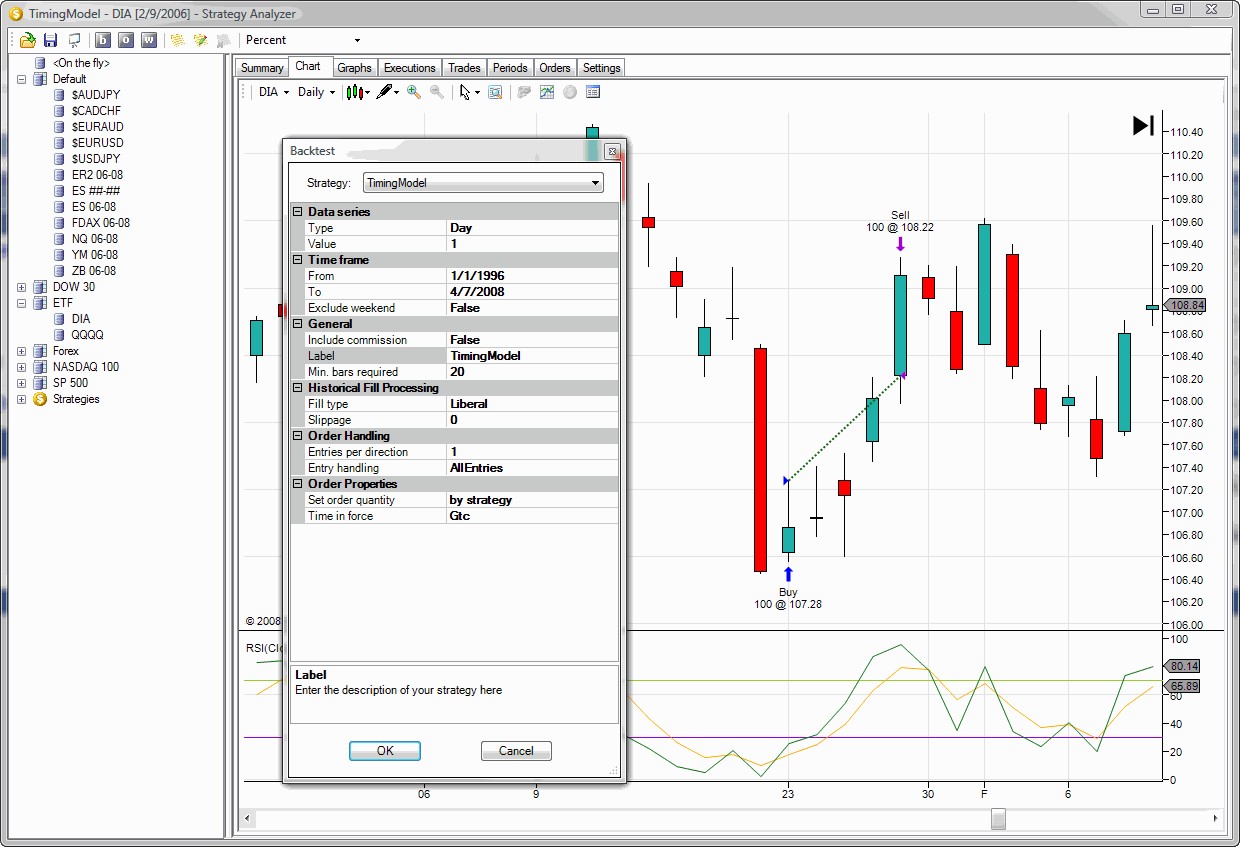Click the optimize 'o' icon
Image resolution: width=1240 pixels, height=847 pixels.
[124, 40]
